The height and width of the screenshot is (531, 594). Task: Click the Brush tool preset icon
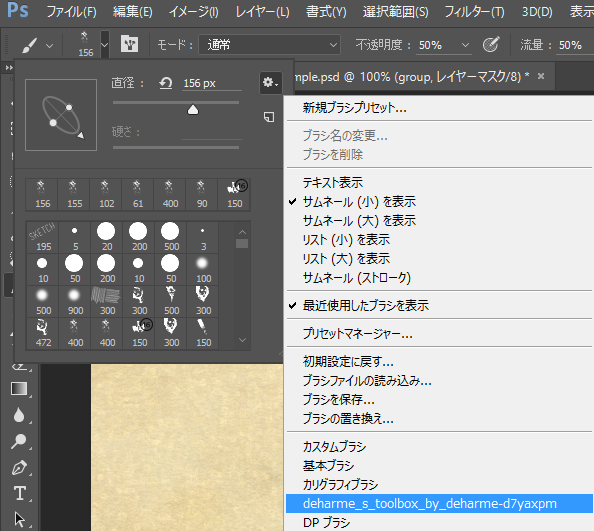30,45
